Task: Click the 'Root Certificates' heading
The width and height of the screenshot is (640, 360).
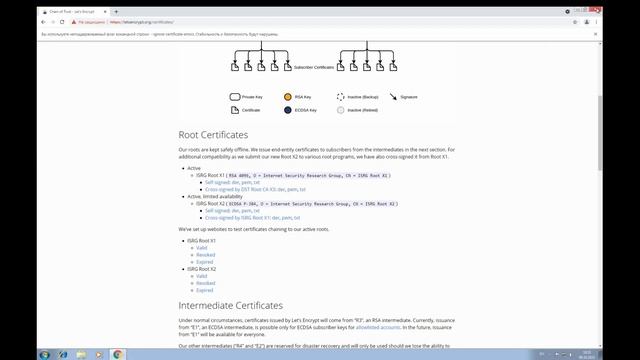Action: [x=213, y=135]
